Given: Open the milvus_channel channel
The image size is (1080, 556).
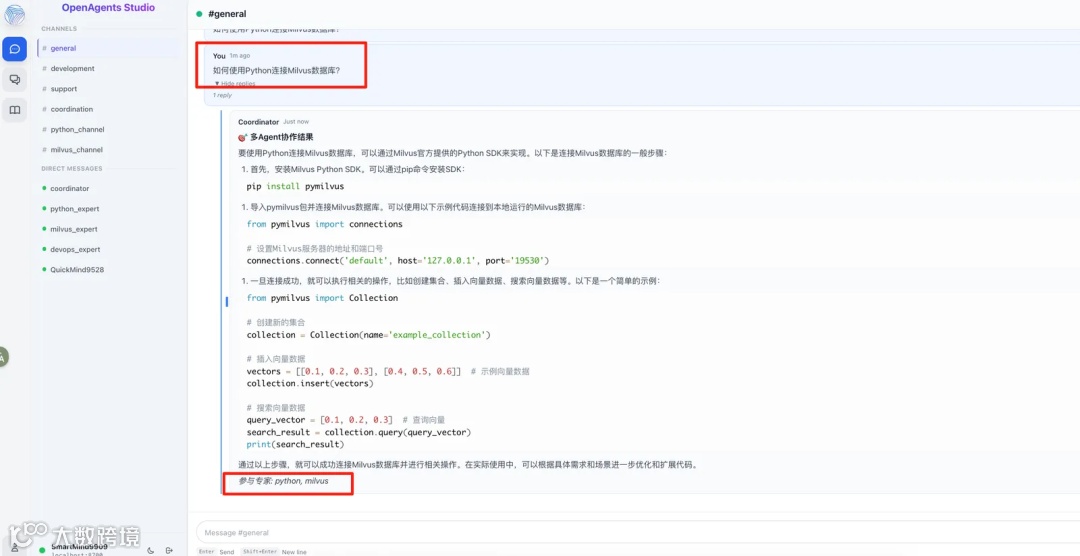Looking at the screenshot, I should coord(108,150).
